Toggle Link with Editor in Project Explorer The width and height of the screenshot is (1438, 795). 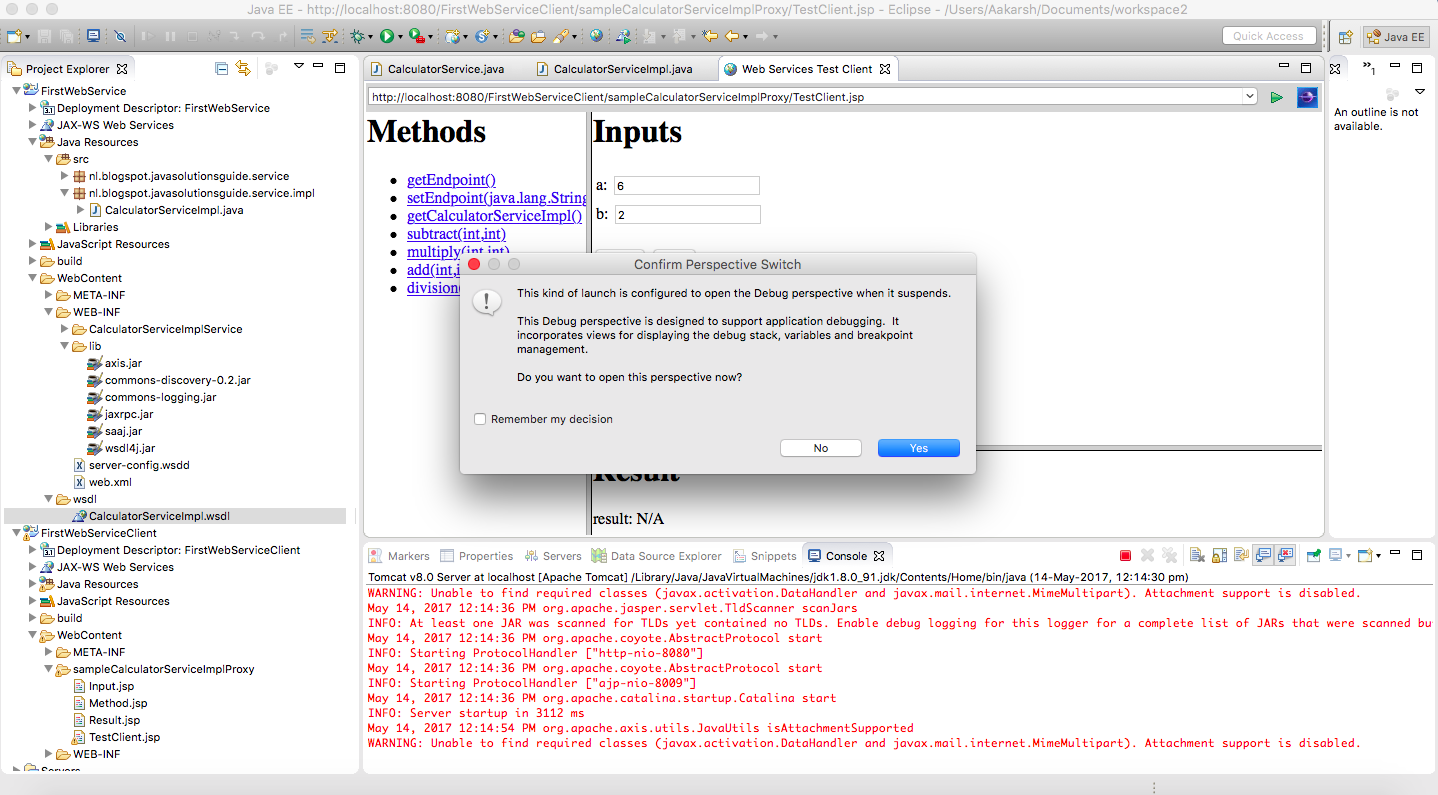point(243,68)
